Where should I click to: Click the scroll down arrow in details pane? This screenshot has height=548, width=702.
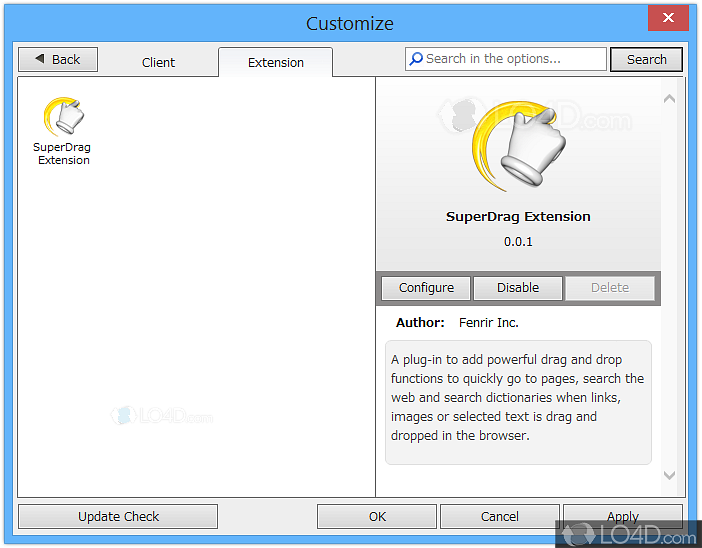(669, 475)
